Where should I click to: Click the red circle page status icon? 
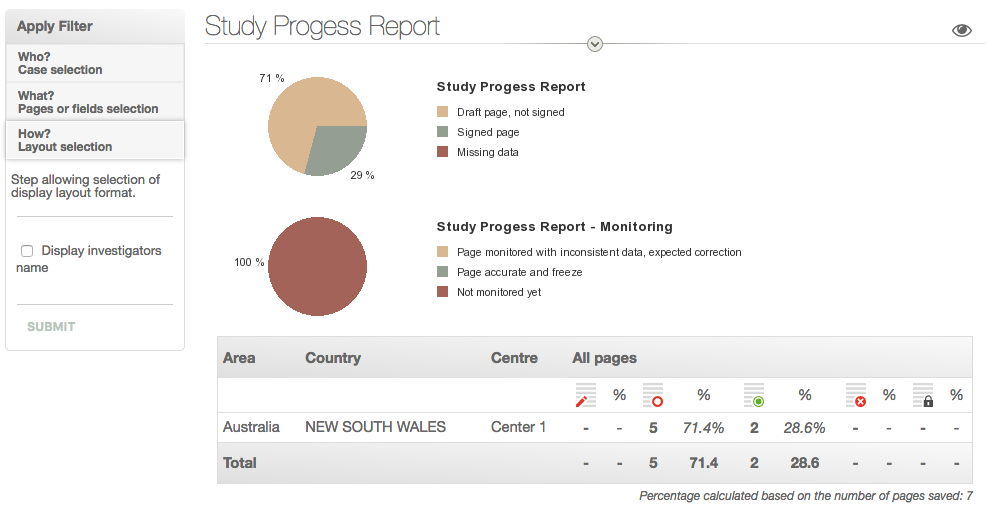coord(653,395)
